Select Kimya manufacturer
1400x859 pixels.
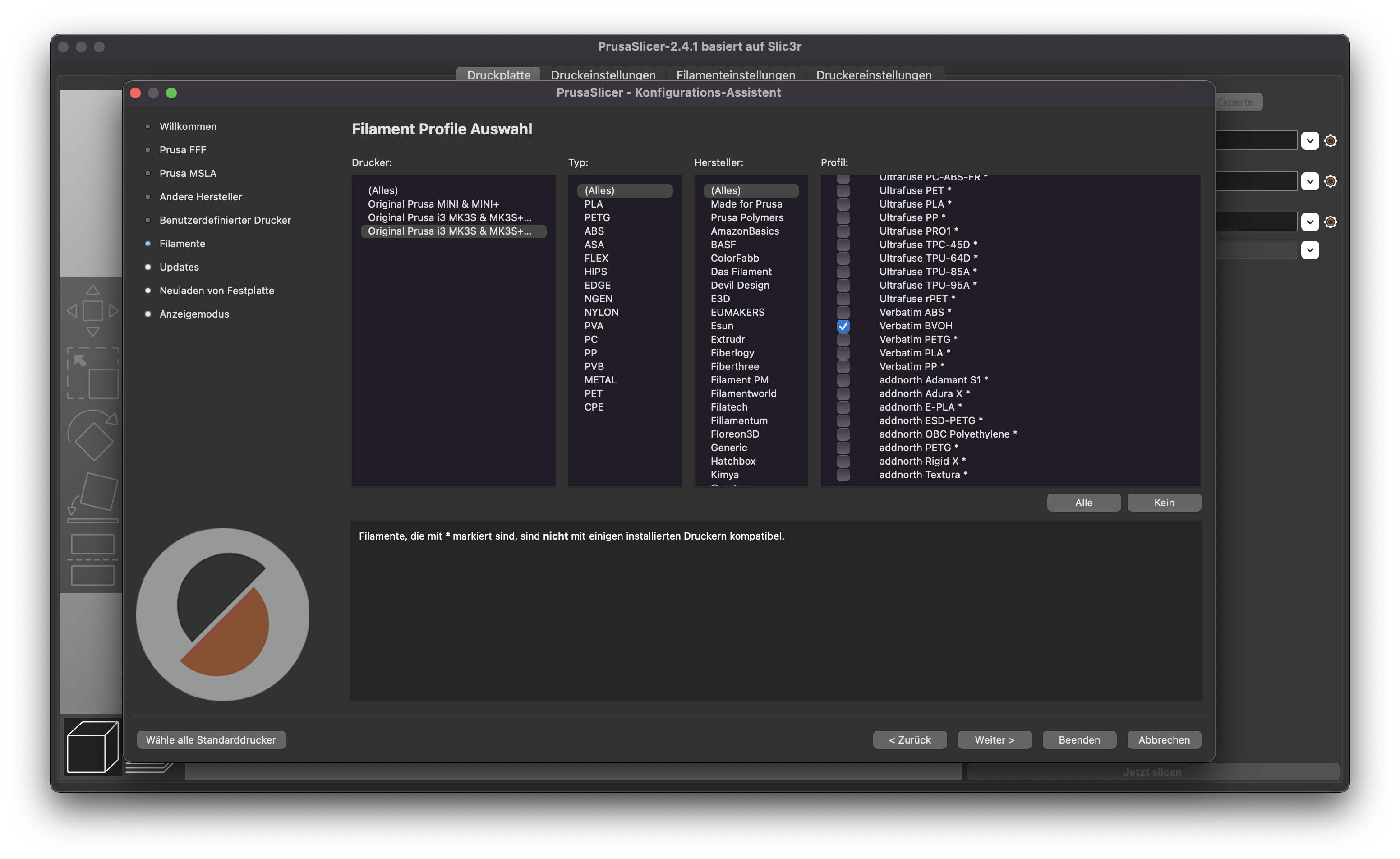tap(751, 475)
